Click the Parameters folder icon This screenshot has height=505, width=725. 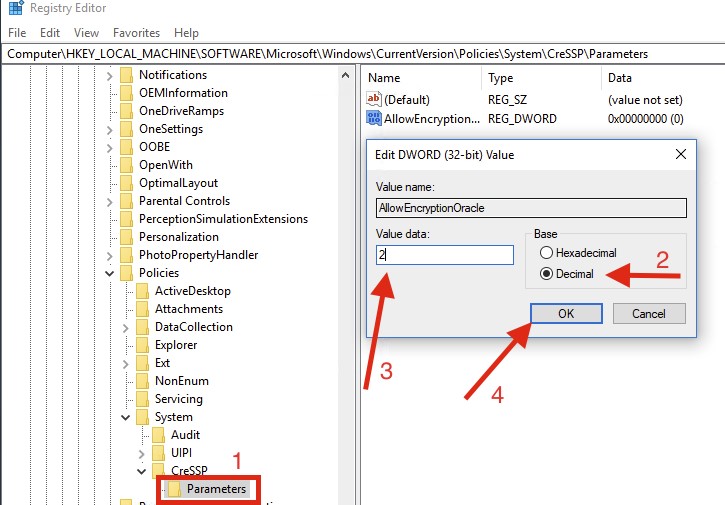174,489
